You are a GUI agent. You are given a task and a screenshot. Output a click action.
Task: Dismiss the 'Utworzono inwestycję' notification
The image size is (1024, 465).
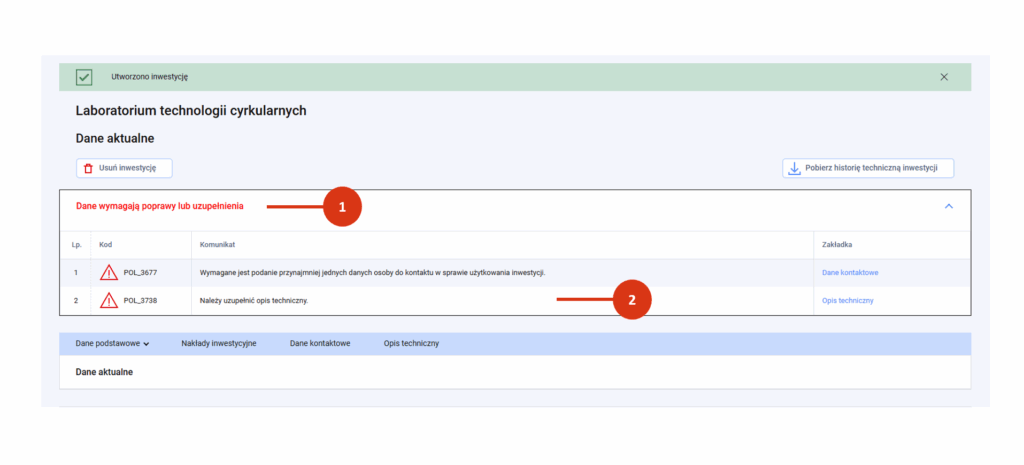(x=944, y=77)
